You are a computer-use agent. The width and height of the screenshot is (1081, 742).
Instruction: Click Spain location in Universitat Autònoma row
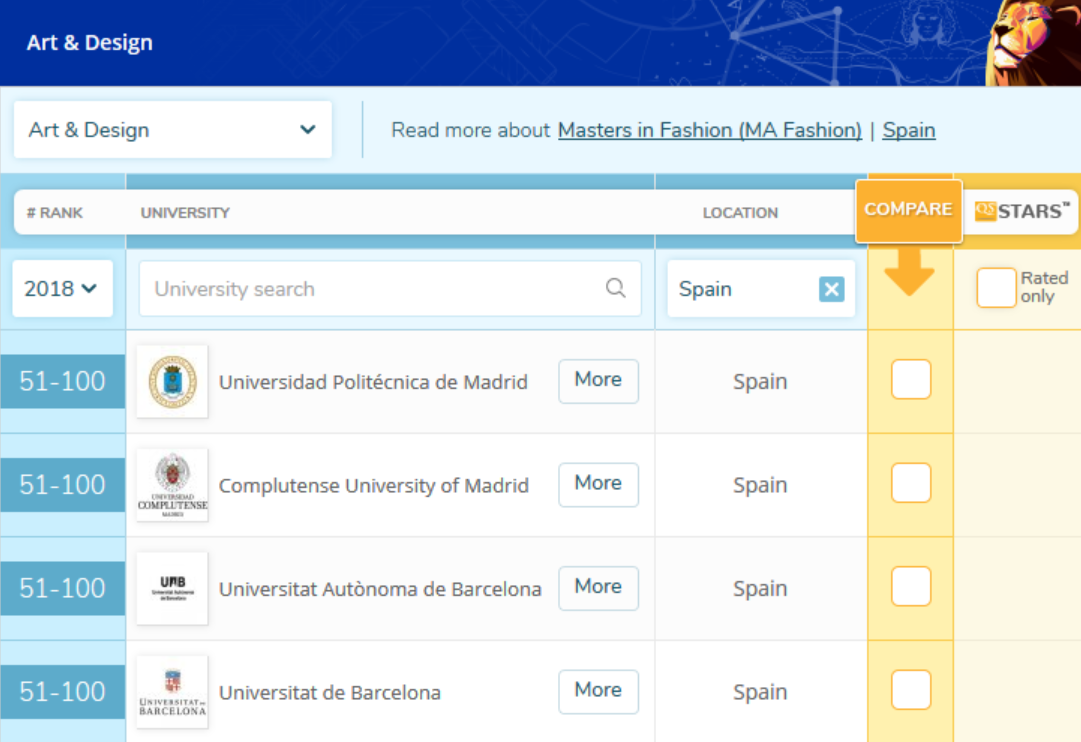pyautogui.click(x=760, y=588)
